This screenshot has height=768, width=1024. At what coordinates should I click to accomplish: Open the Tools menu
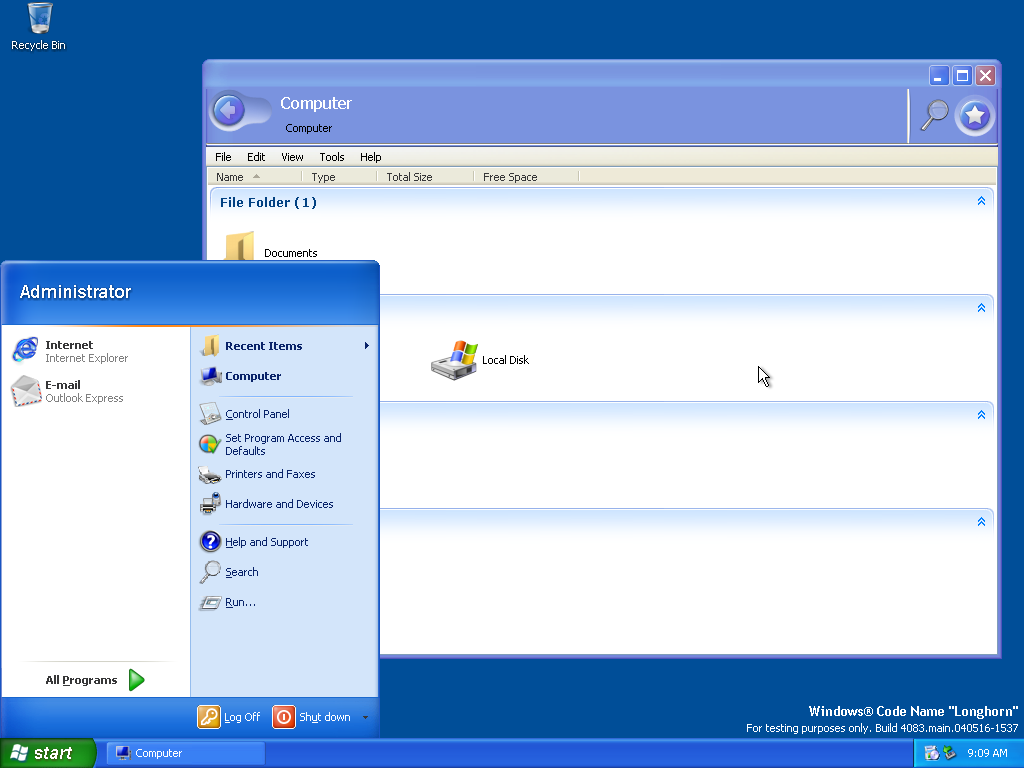click(332, 157)
